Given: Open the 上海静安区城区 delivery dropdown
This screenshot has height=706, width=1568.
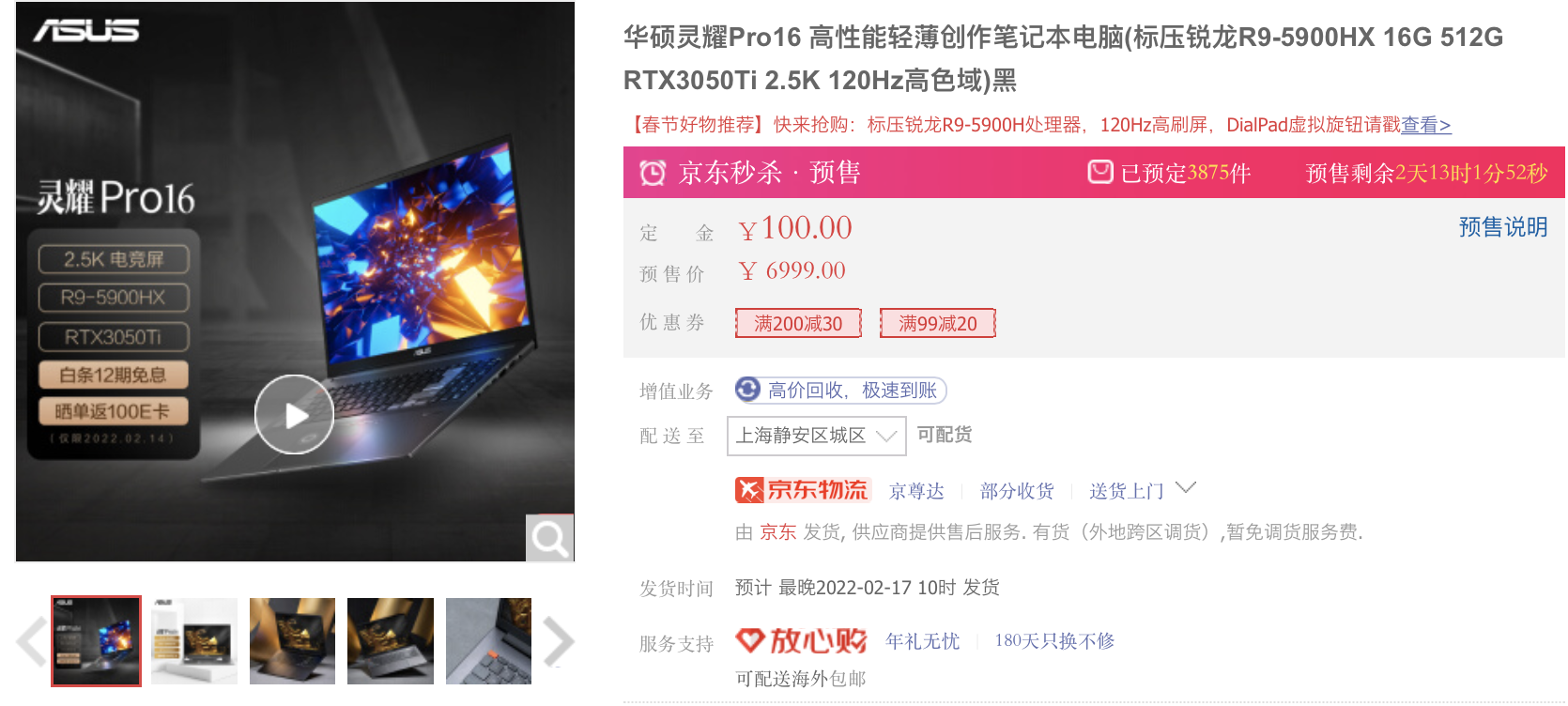Looking at the screenshot, I should 816,436.
